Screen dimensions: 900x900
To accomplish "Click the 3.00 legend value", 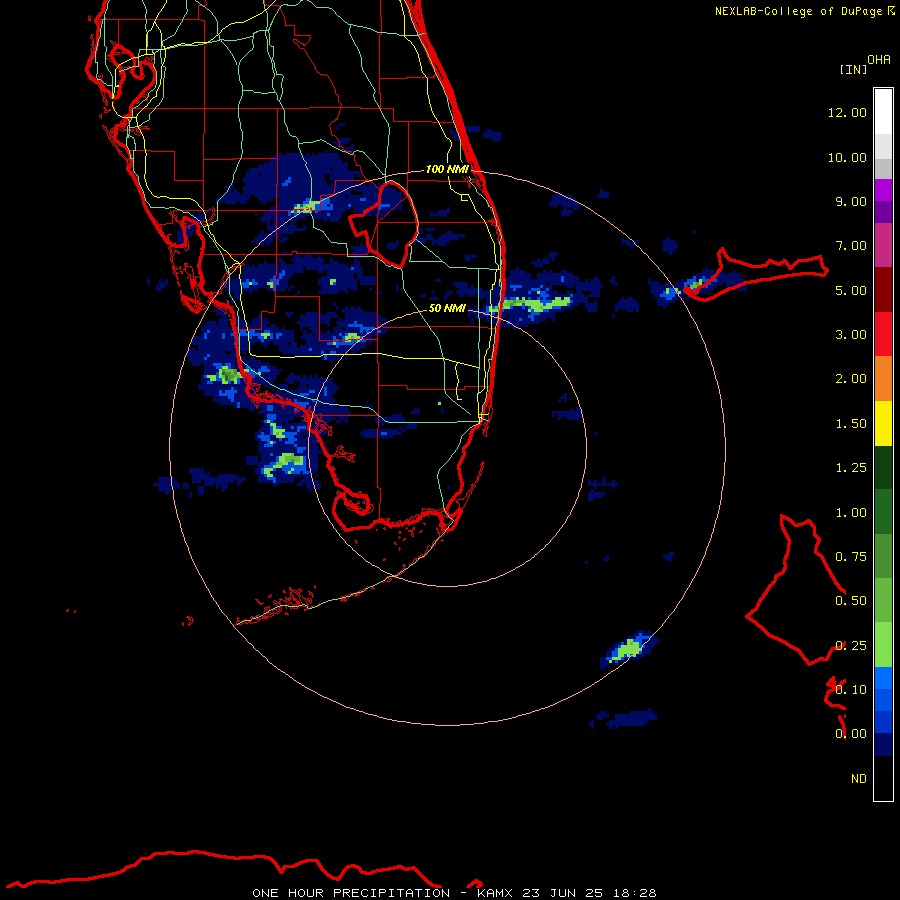I will click(851, 335).
